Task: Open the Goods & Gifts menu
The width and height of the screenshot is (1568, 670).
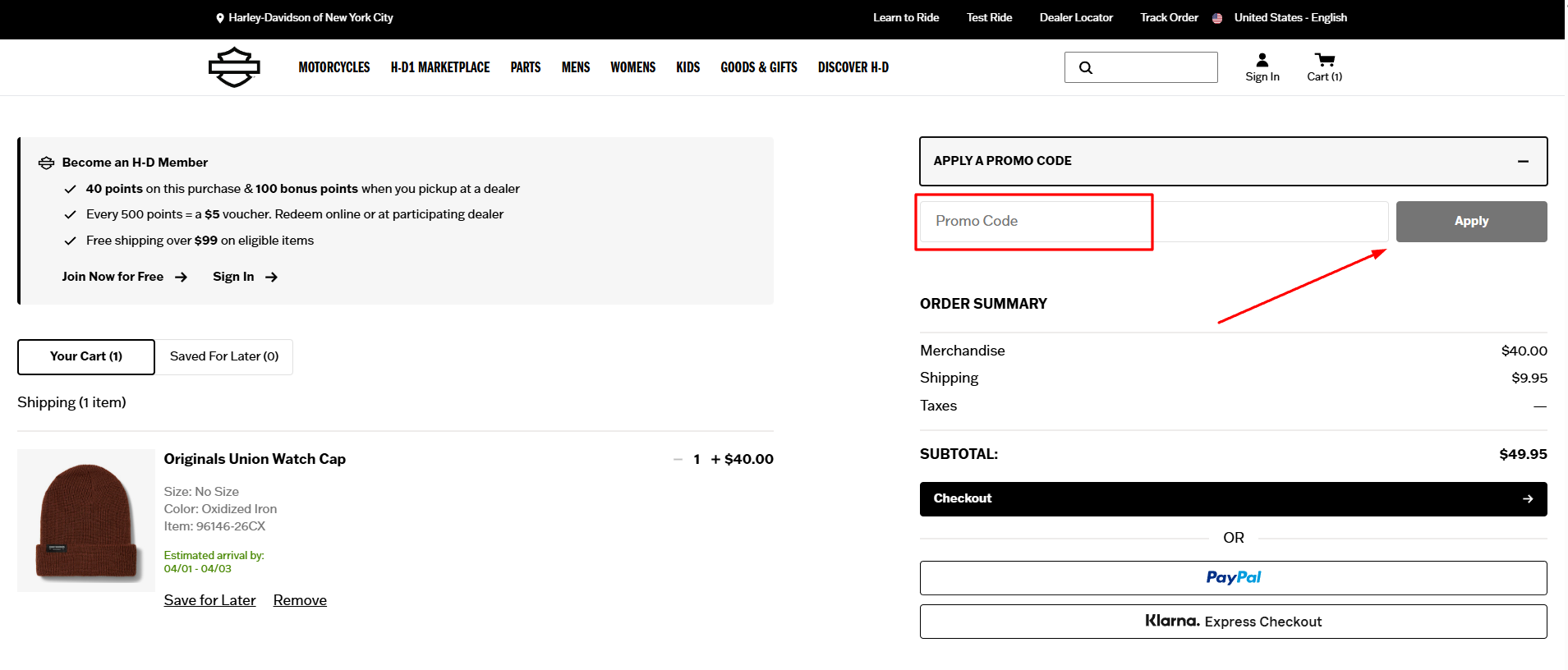Action: pyautogui.click(x=759, y=67)
